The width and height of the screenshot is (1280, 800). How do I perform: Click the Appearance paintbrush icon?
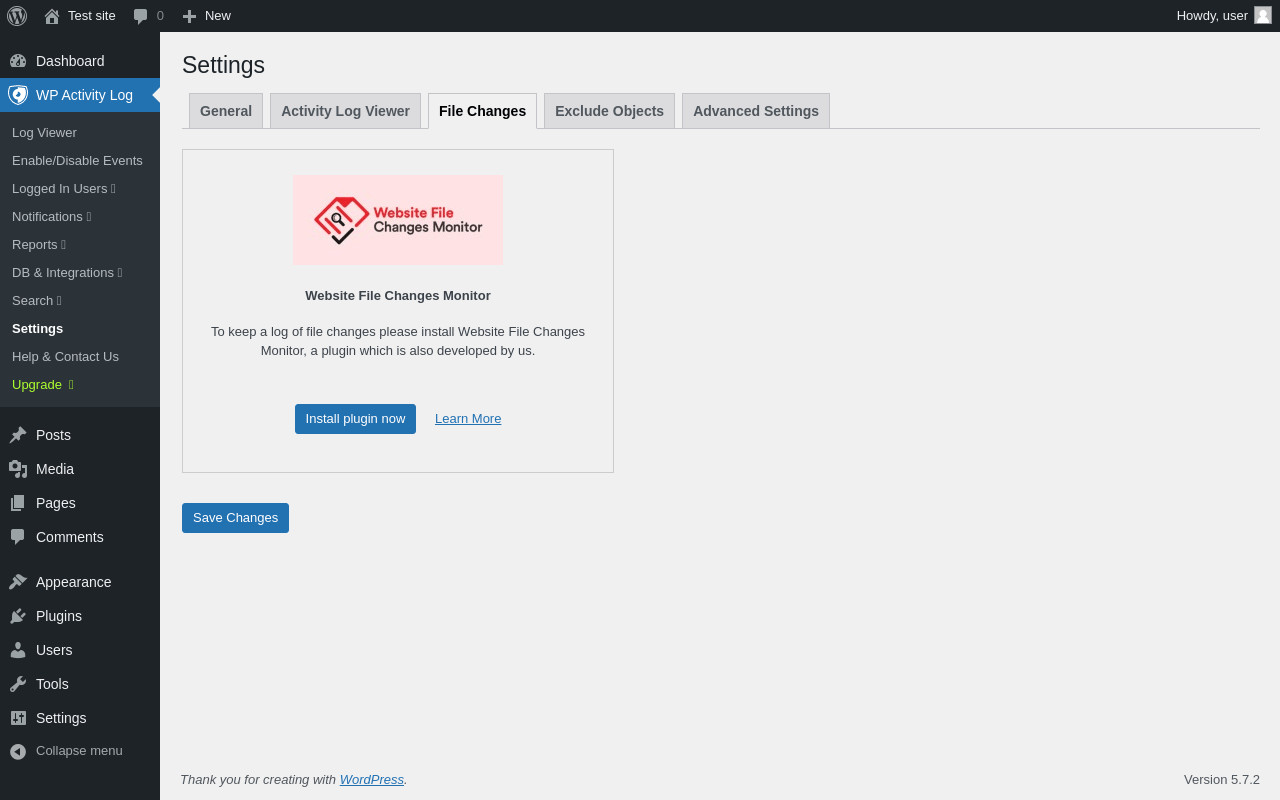pos(18,582)
